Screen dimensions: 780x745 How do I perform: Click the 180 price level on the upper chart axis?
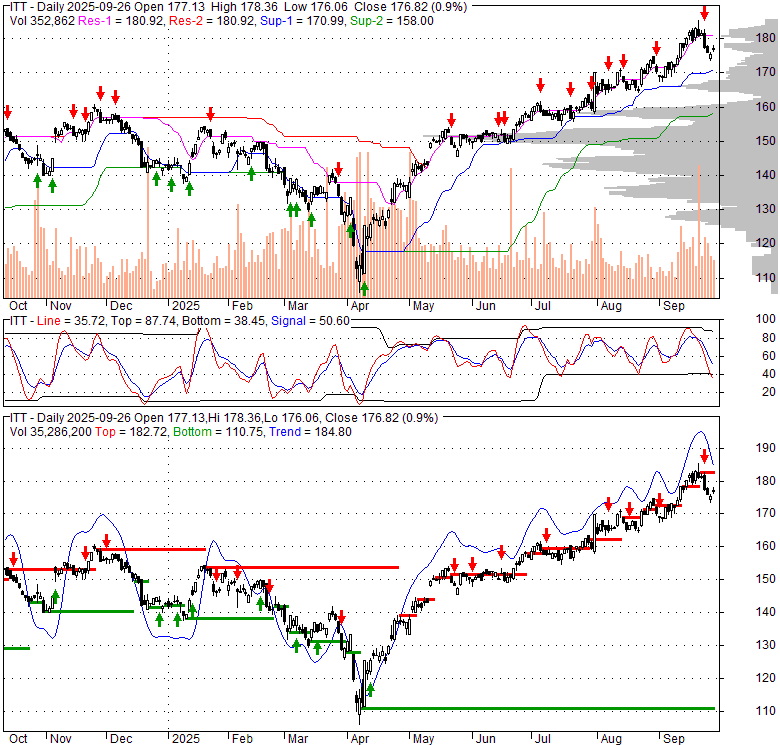click(x=765, y=38)
